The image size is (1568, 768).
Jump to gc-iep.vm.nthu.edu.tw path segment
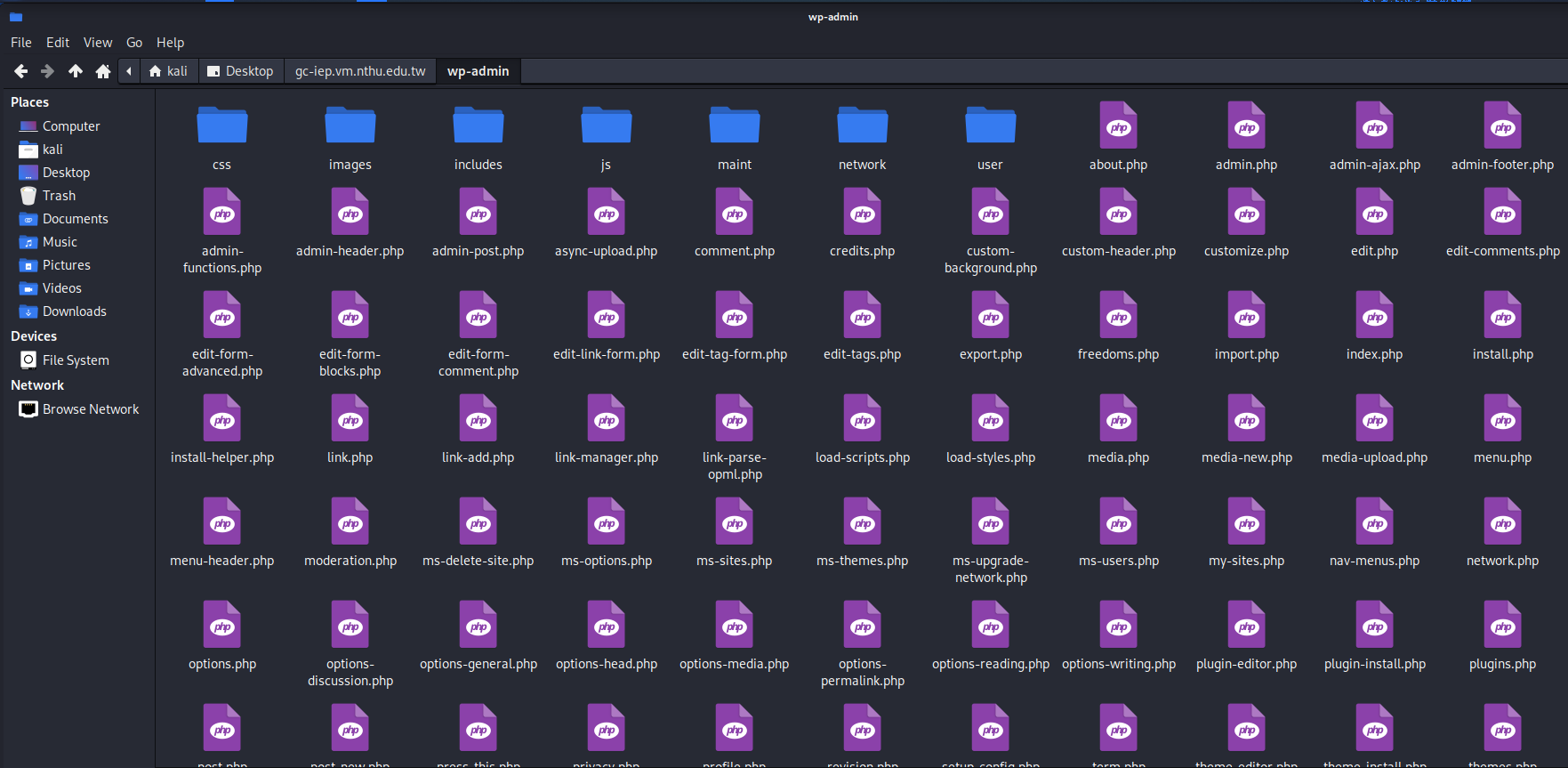pos(360,71)
